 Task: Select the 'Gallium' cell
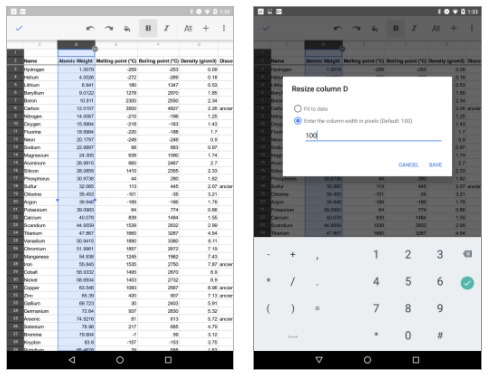click(40, 303)
